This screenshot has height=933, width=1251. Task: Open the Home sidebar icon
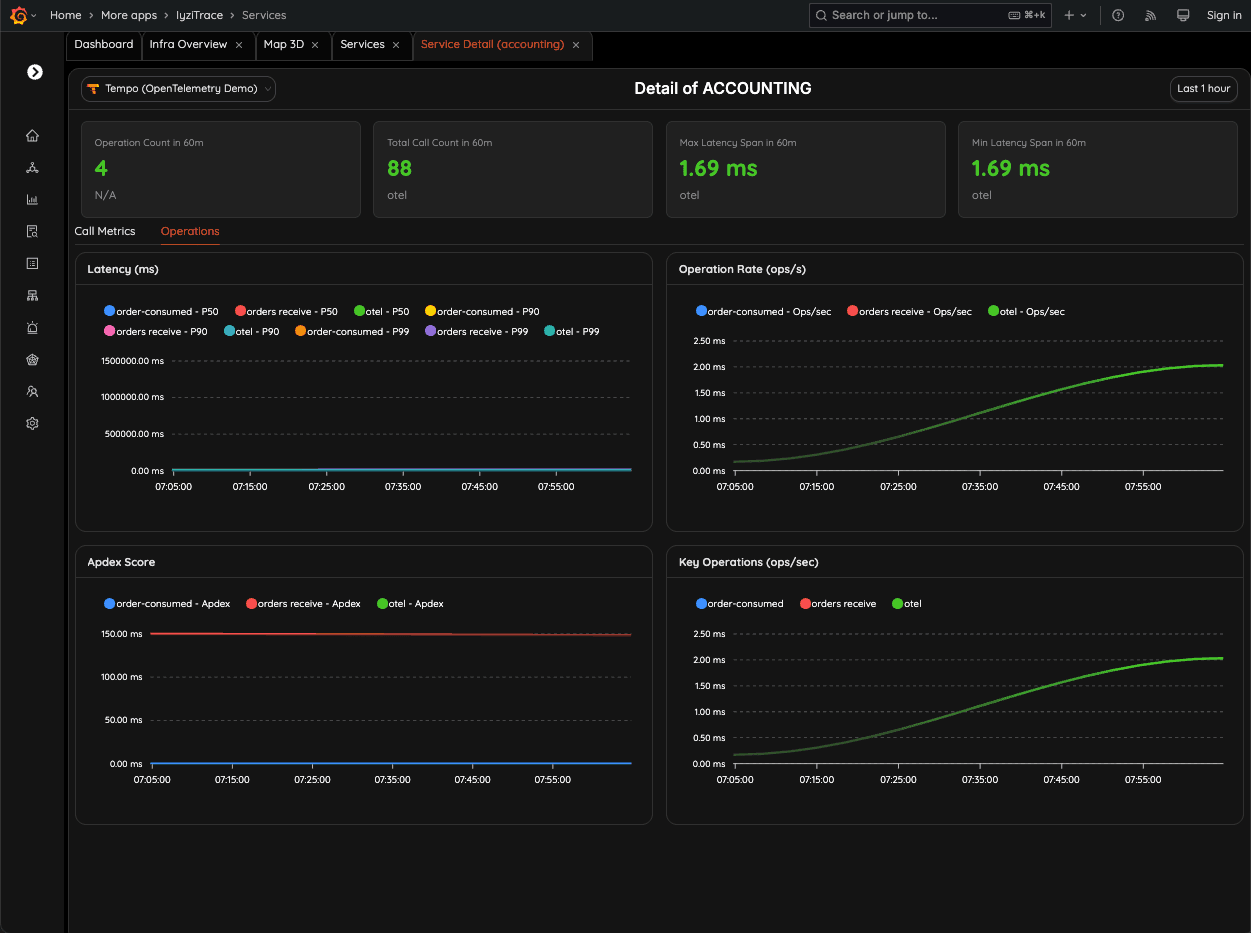click(x=32, y=135)
